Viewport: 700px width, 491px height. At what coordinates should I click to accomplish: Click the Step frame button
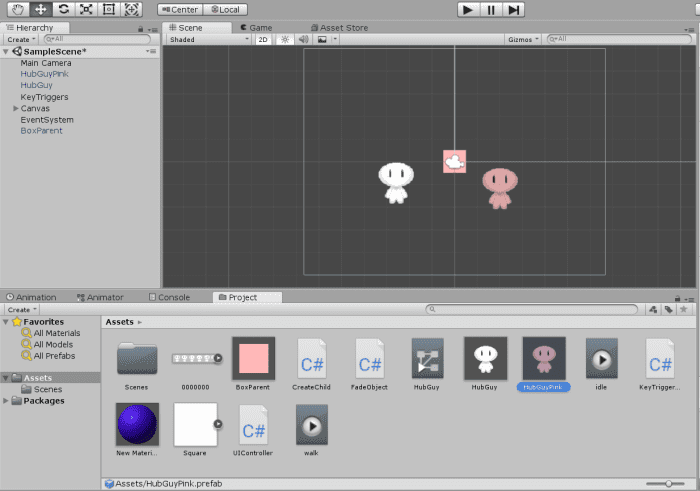[513, 9]
